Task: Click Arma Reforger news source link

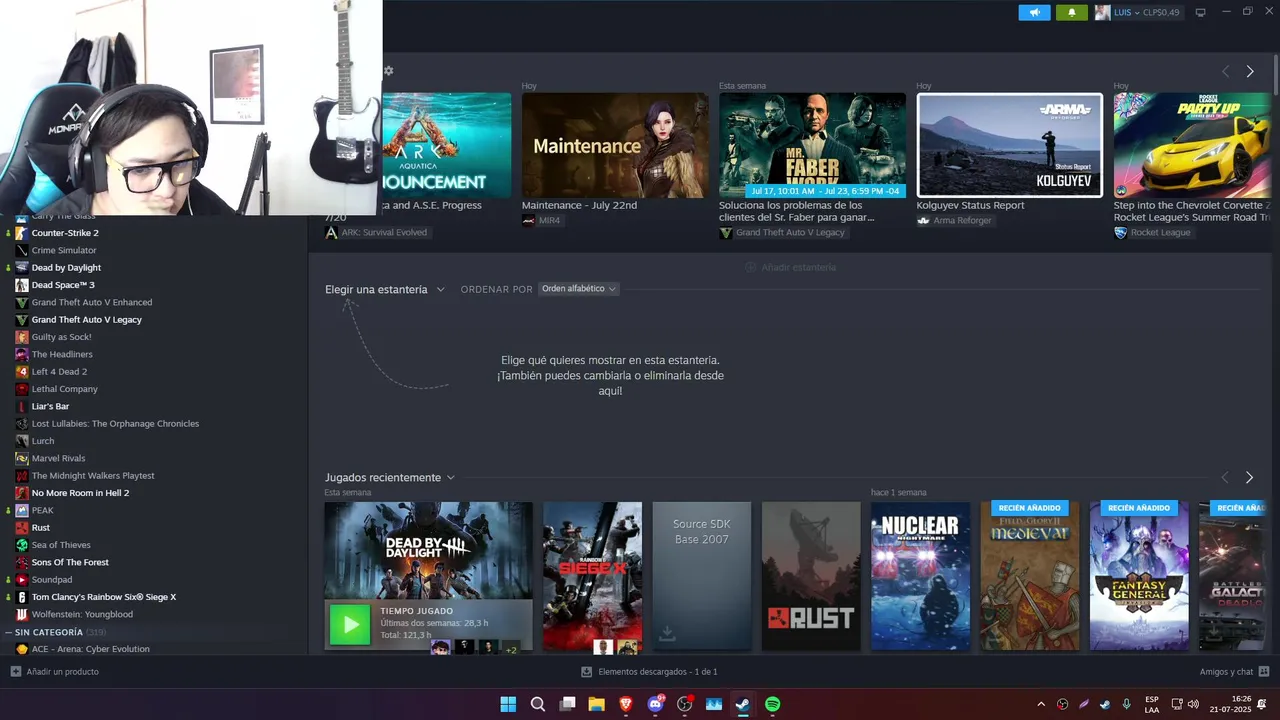Action: (962, 220)
